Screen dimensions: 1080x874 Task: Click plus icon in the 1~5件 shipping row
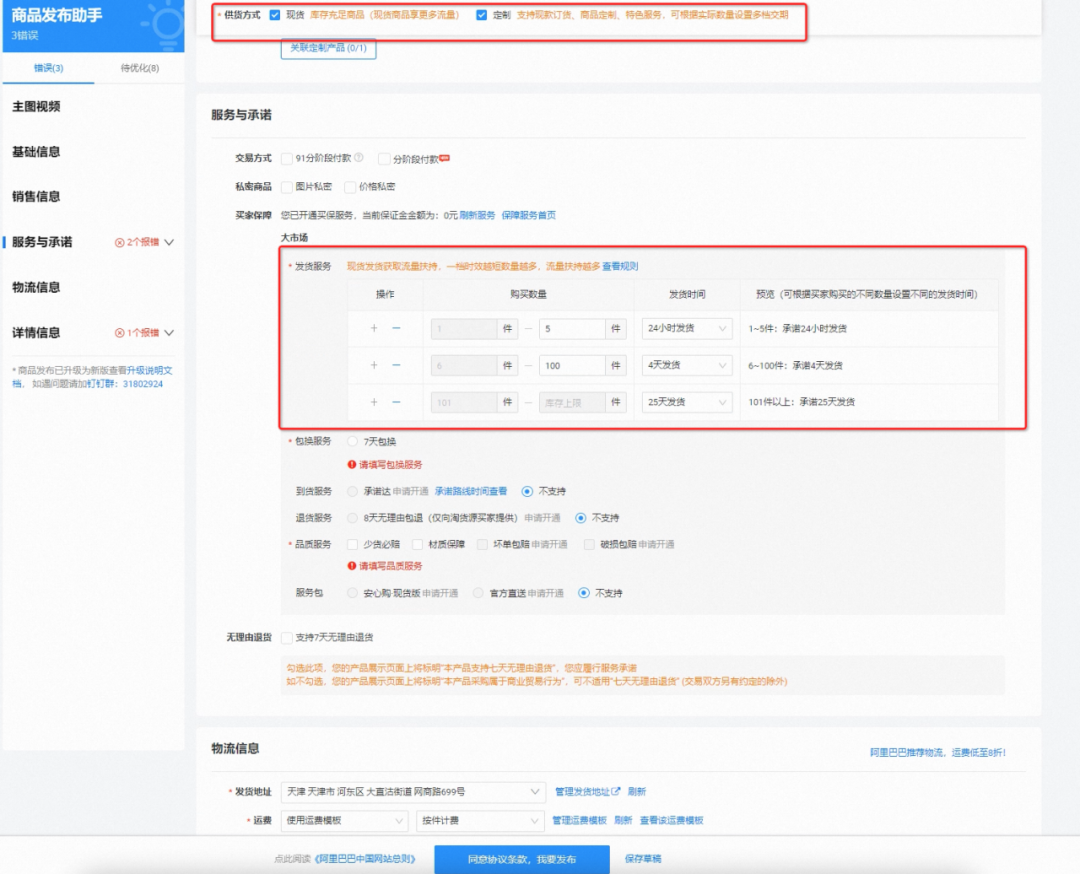pyautogui.click(x=374, y=328)
